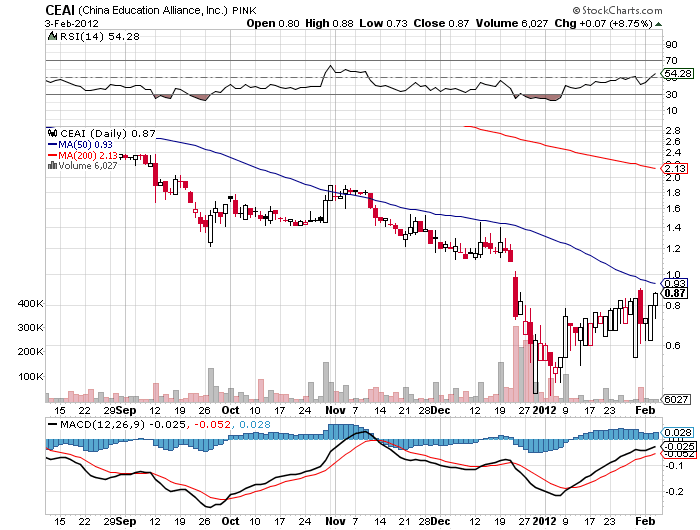Click the High 0.88 value
This screenshot has width=700, height=530.
pyautogui.click(x=329, y=23)
